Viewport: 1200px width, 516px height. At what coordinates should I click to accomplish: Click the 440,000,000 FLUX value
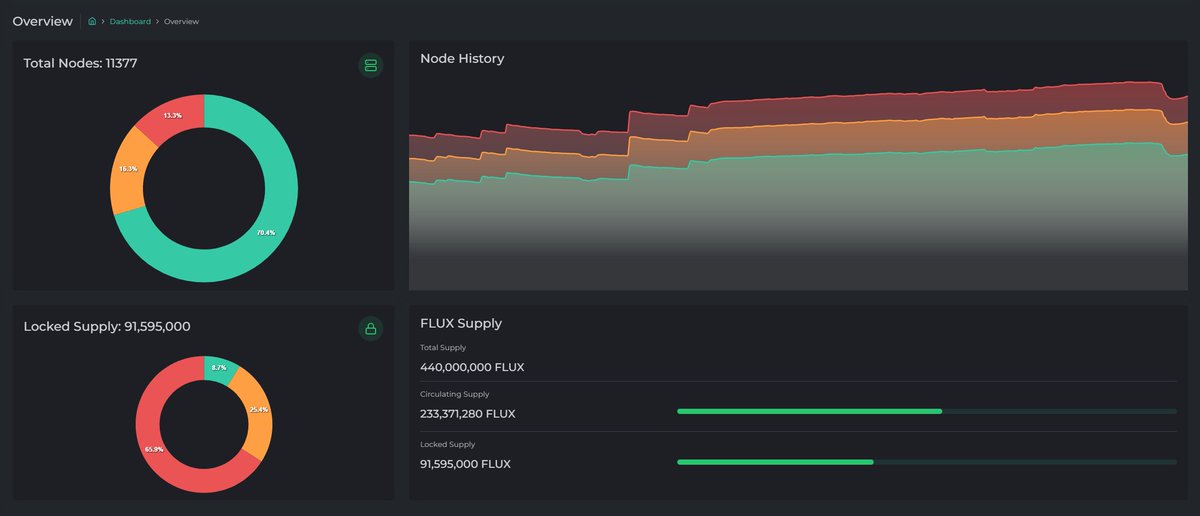coord(472,367)
